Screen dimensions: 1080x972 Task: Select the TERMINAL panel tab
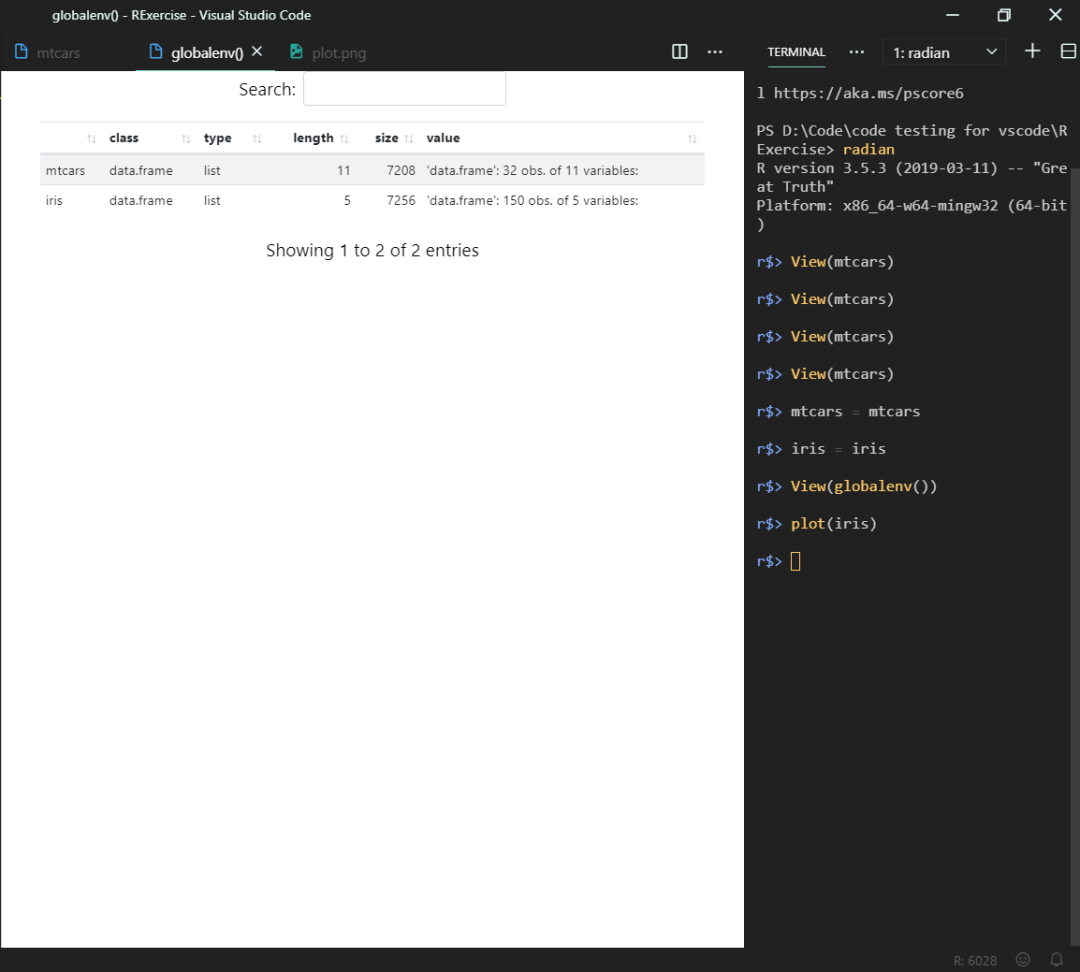point(796,52)
